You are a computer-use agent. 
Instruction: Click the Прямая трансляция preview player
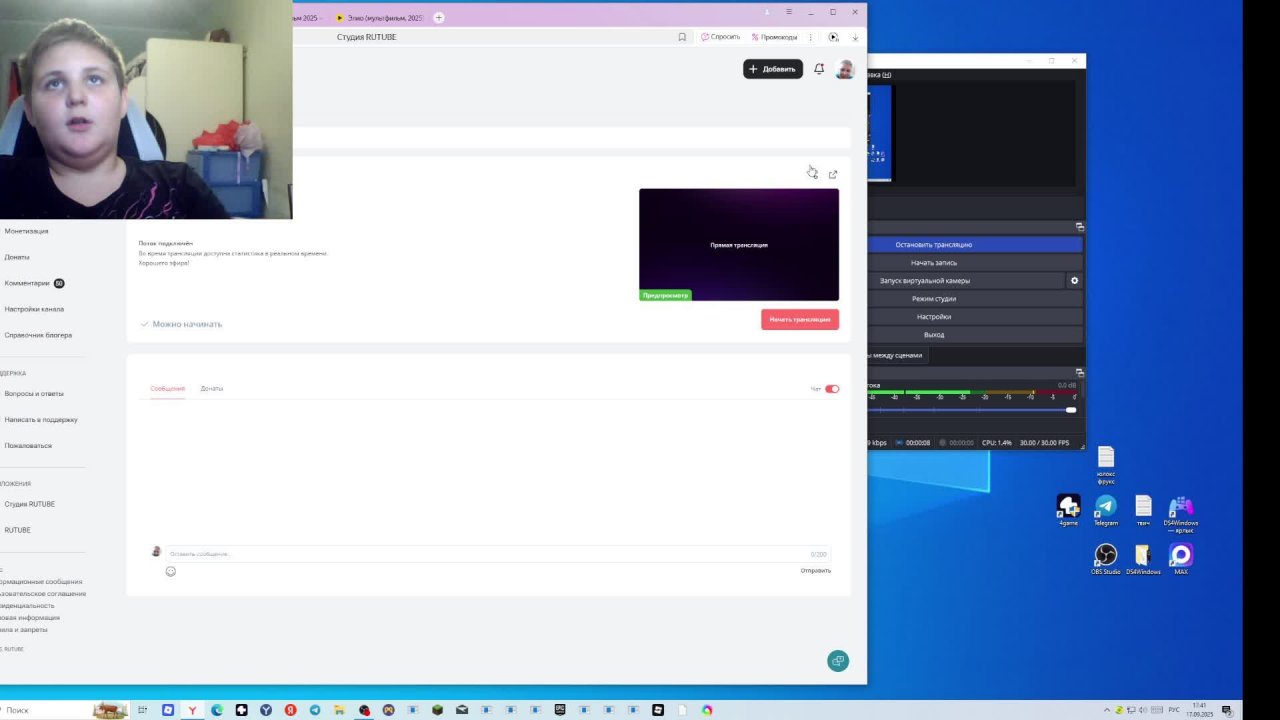[739, 244]
